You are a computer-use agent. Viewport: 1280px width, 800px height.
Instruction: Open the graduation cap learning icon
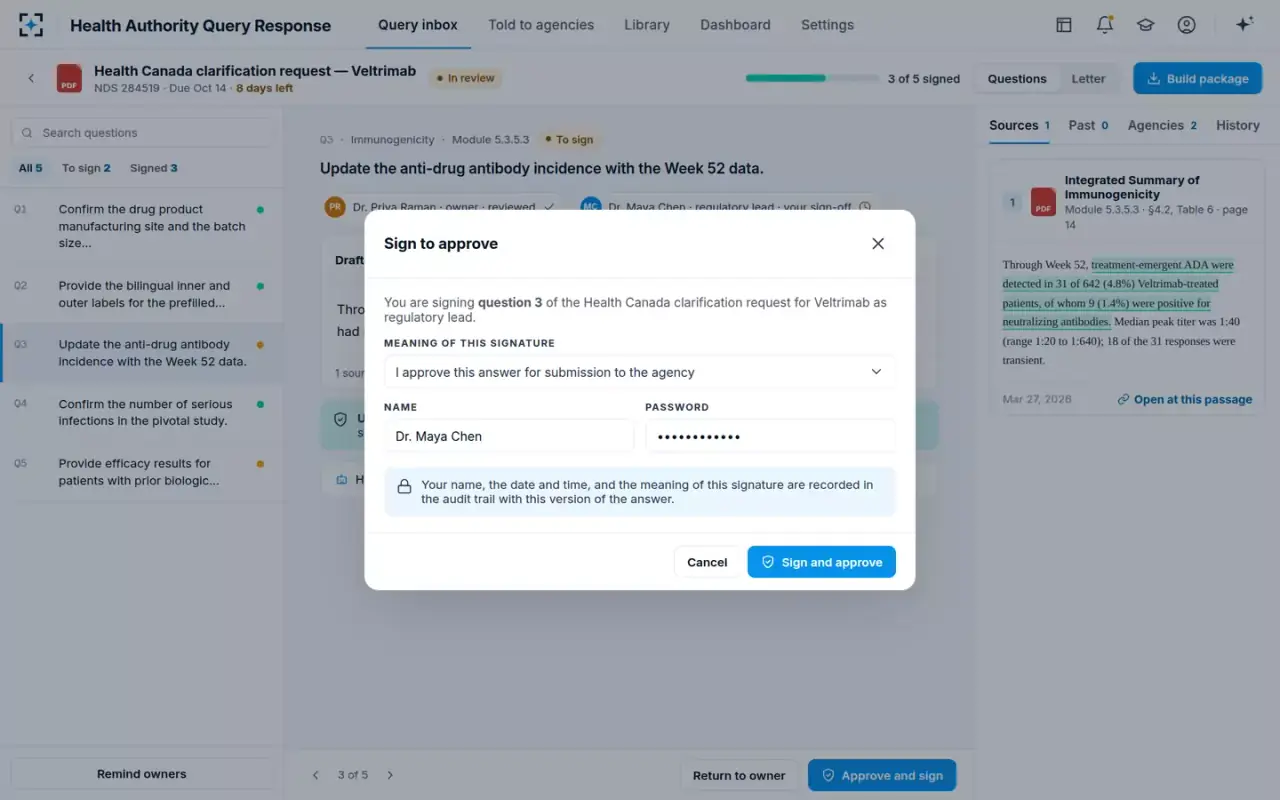pyautogui.click(x=1145, y=25)
